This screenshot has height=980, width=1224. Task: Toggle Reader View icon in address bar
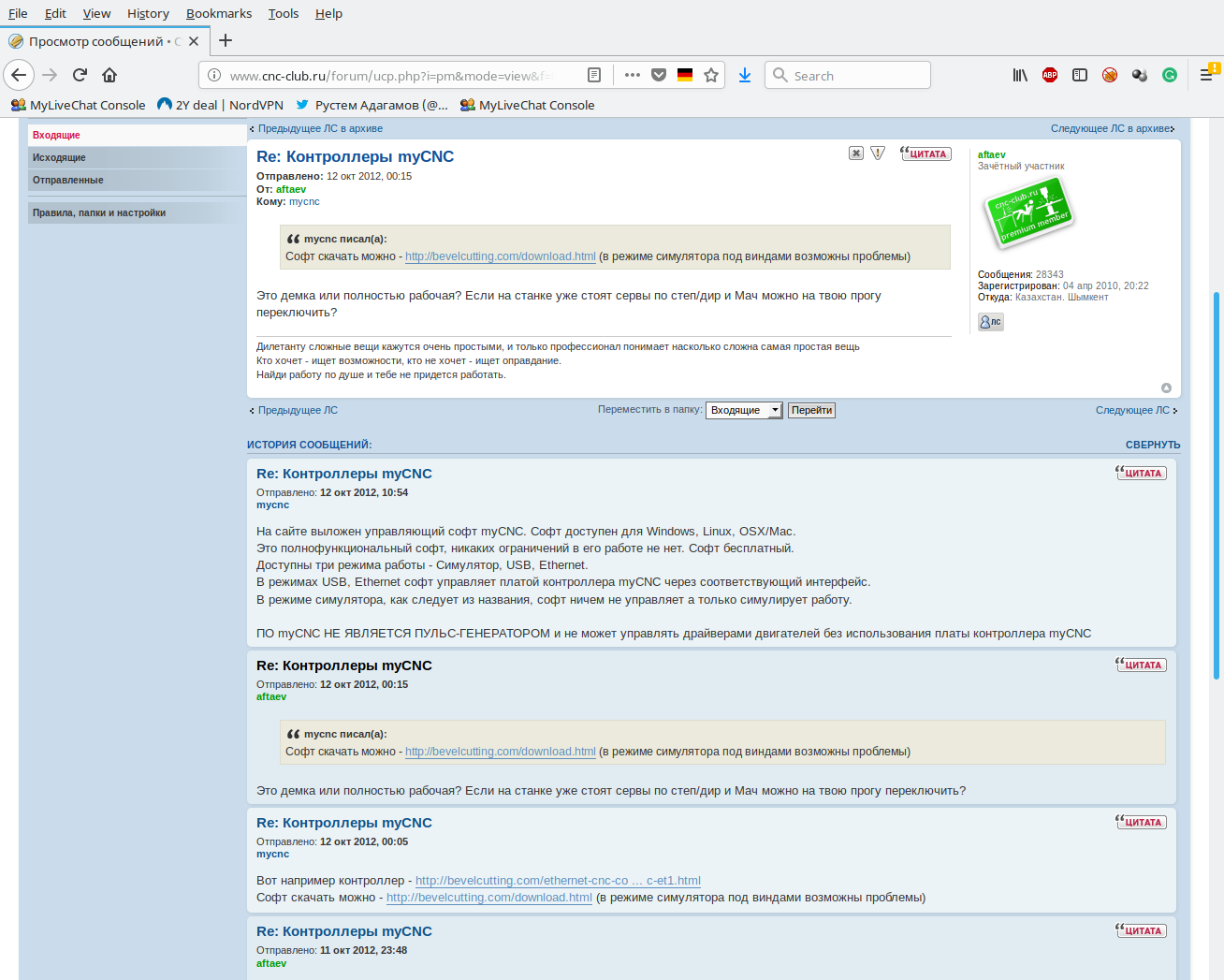pos(594,75)
